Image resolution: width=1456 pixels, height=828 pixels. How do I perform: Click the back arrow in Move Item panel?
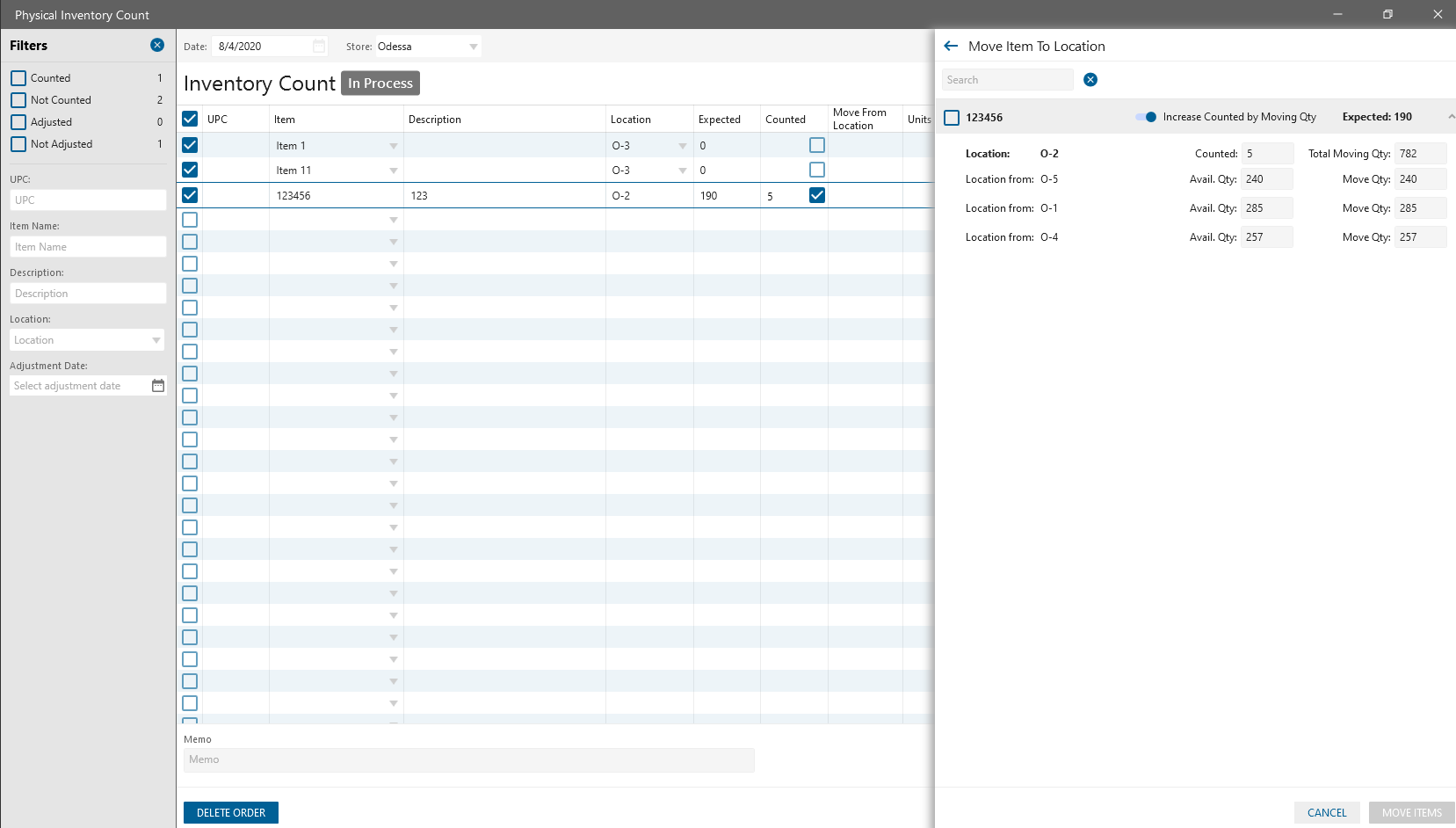click(950, 47)
